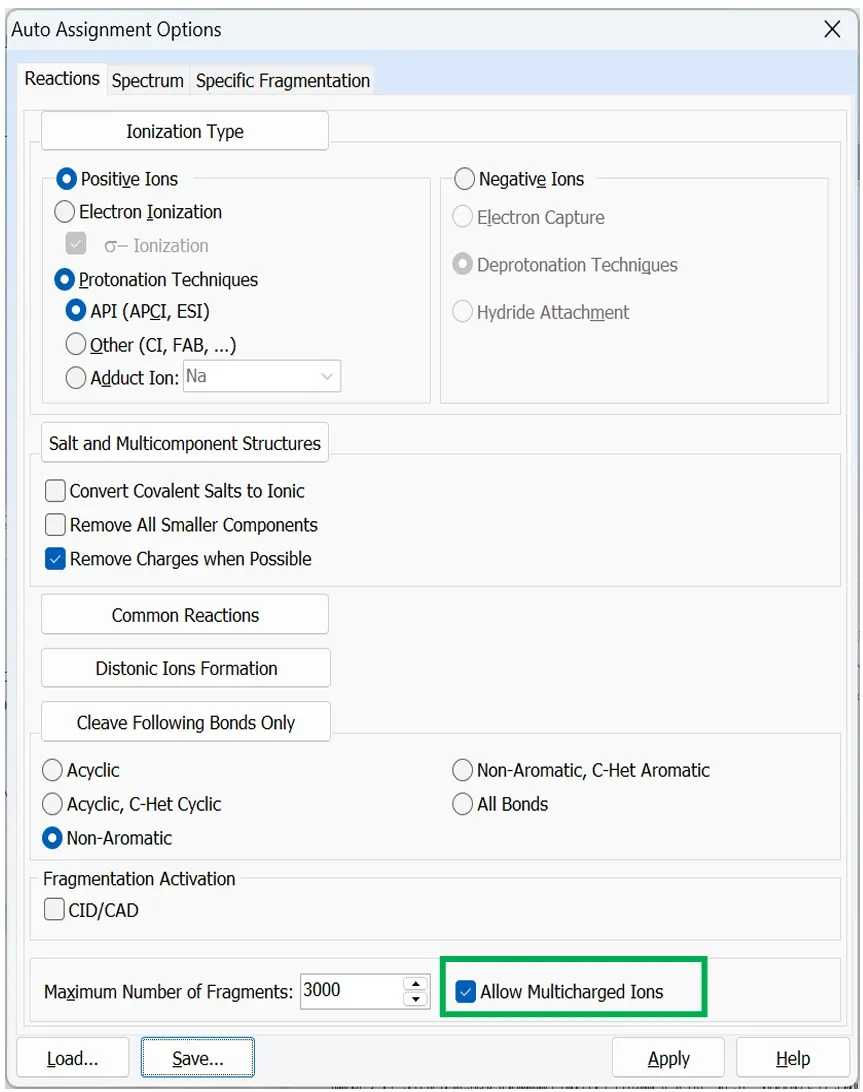Select All Bonds cleavage option
Viewport: 863px width, 1092px height.
coord(462,804)
